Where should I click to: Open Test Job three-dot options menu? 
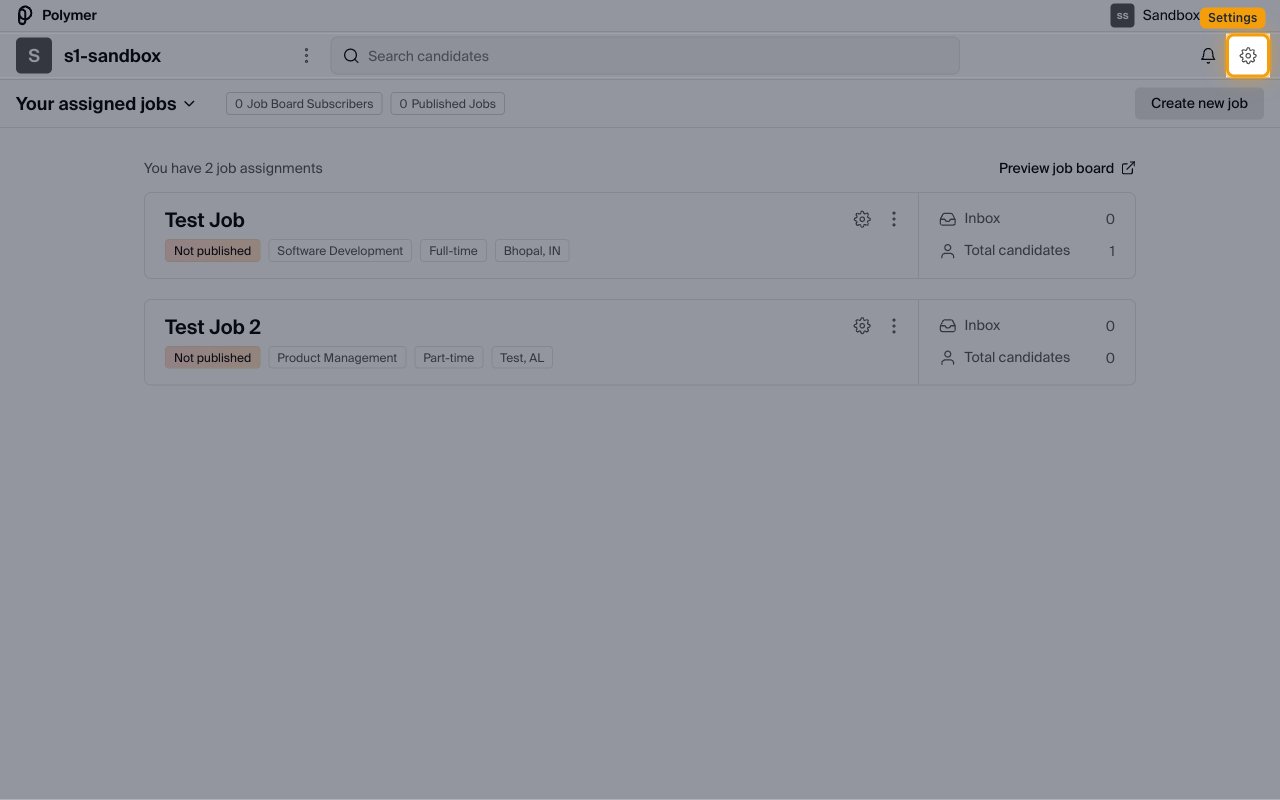click(x=894, y=219)
